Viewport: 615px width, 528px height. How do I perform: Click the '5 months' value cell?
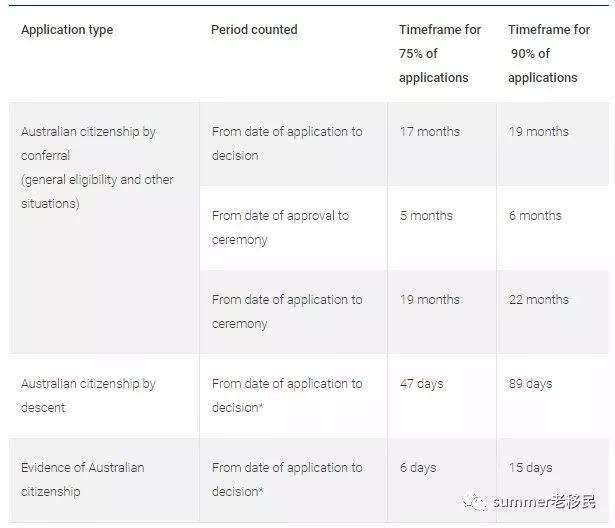(x=442, y=228)
